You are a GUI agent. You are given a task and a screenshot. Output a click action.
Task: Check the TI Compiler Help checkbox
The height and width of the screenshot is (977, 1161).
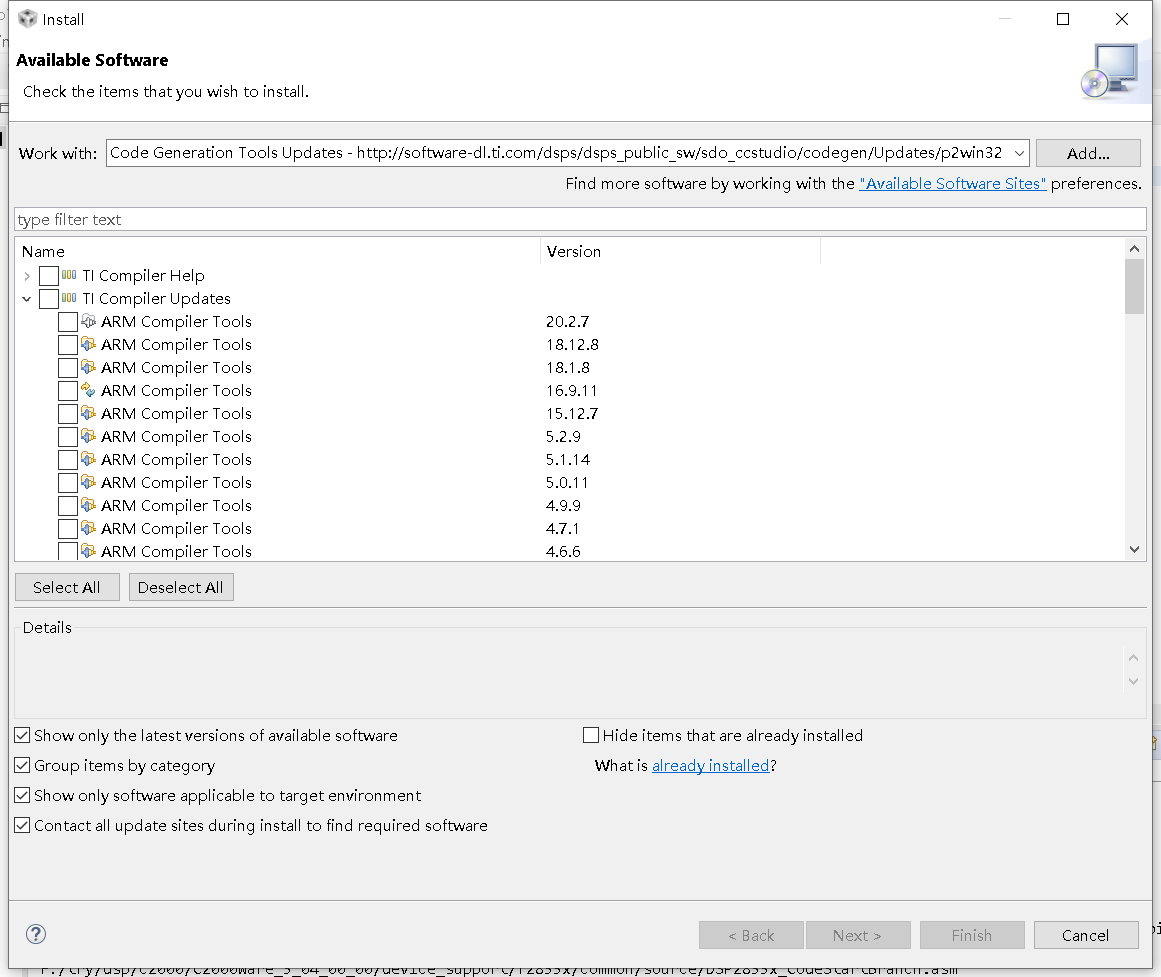[49, 276]
